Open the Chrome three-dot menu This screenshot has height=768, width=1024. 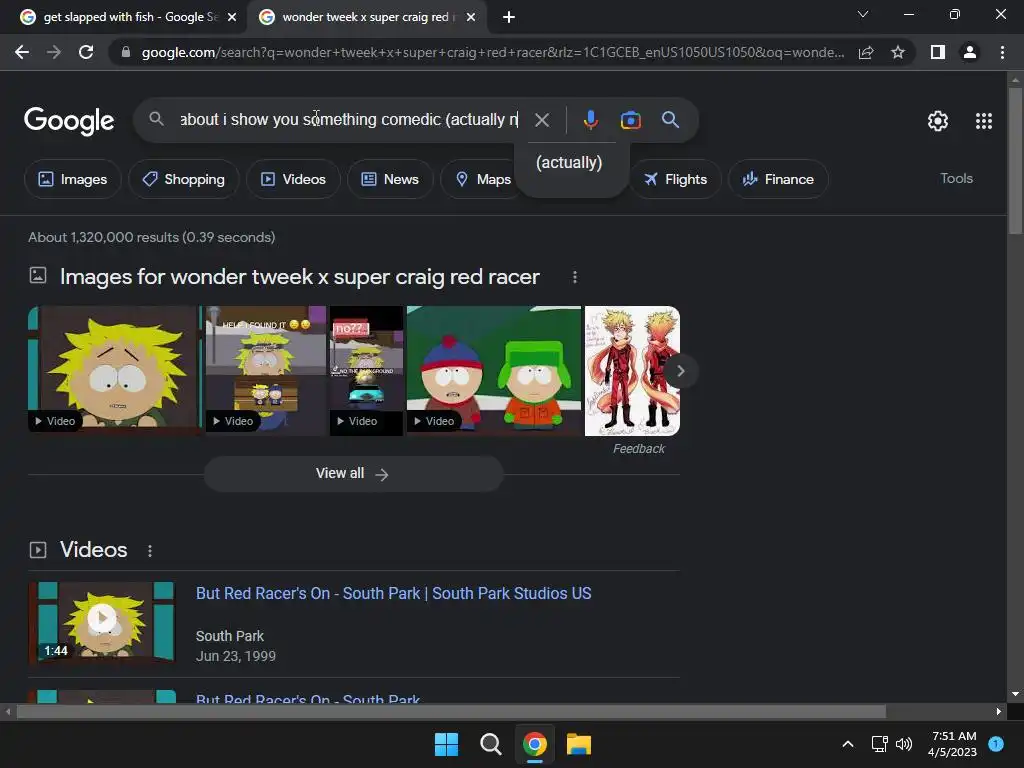pyautogui.click(x=1002, y=52)
